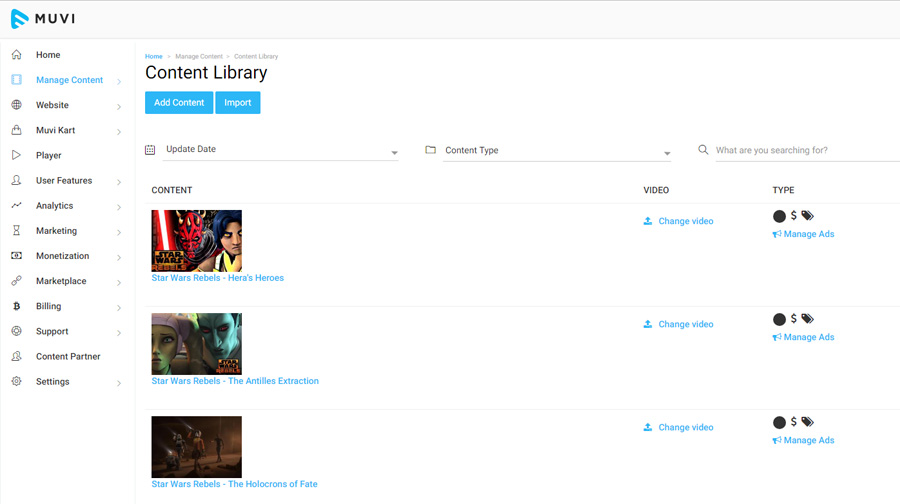This screenshot has width=900, height=504.
Task: Open Star Wars Rebels - Hera's Heroes link
Action: pos(218,278)
